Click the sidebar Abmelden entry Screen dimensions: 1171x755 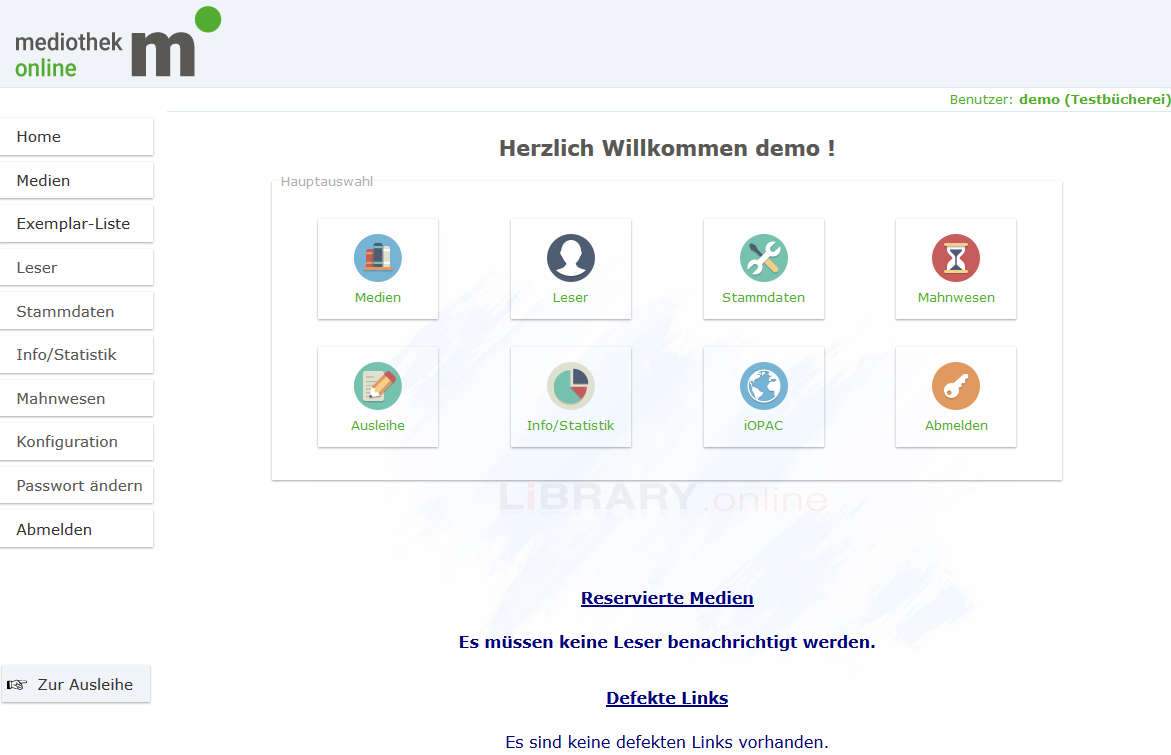(x=76, y=530)
